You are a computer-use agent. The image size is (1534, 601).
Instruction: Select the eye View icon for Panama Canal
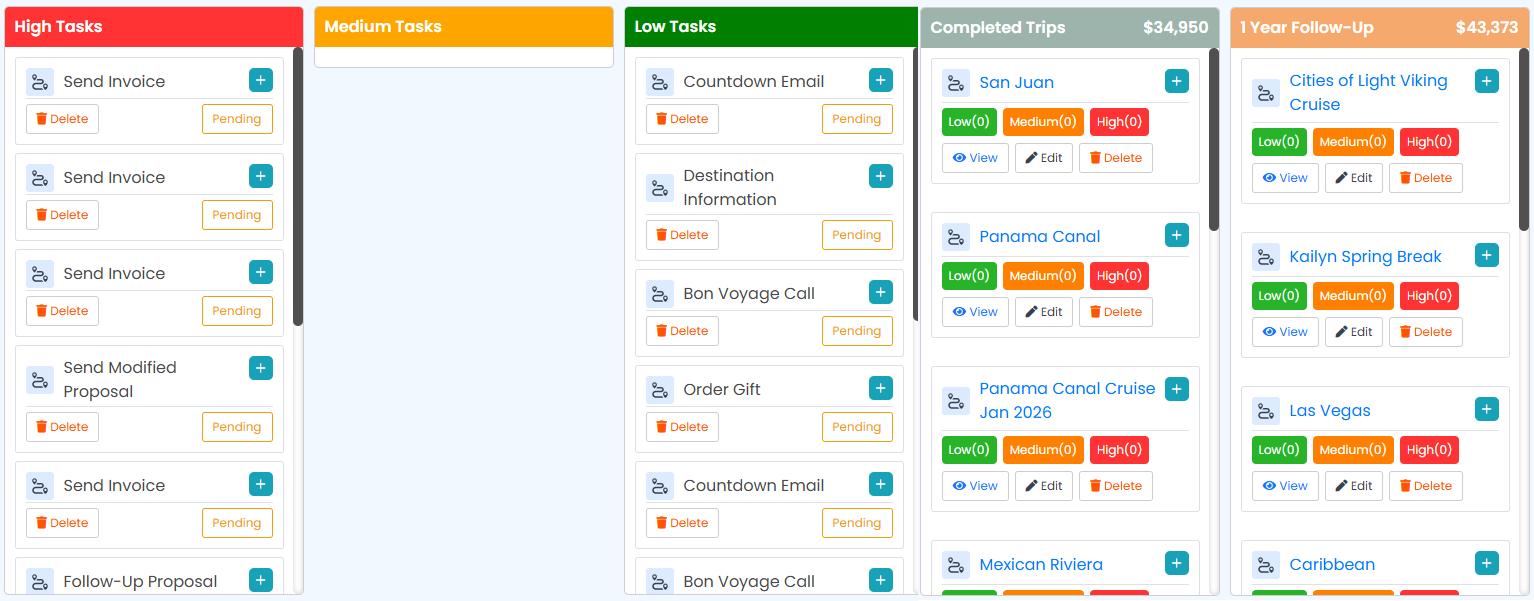[958, 311]
